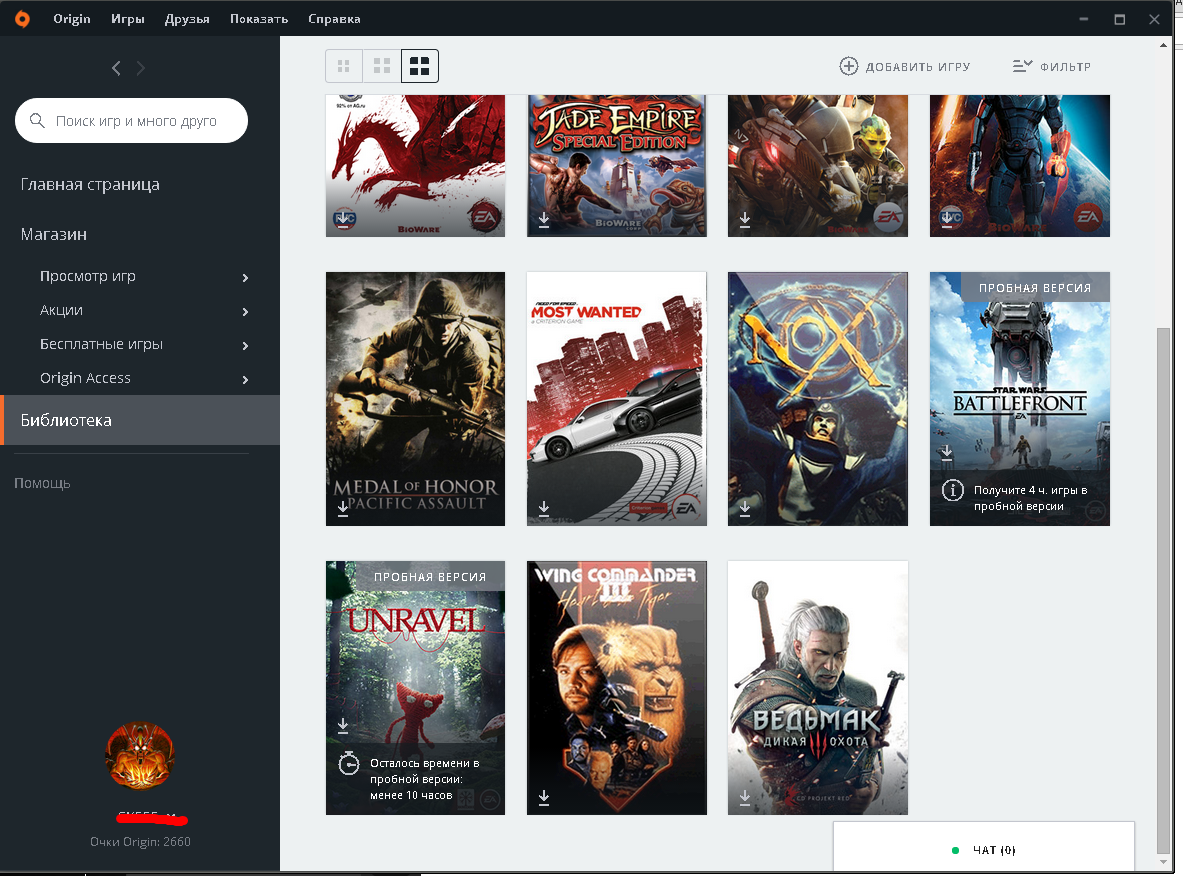Click download icon on Wing Commander III
The height and width of the screenshot is (876, 1183).
click(x=544, y=797)
